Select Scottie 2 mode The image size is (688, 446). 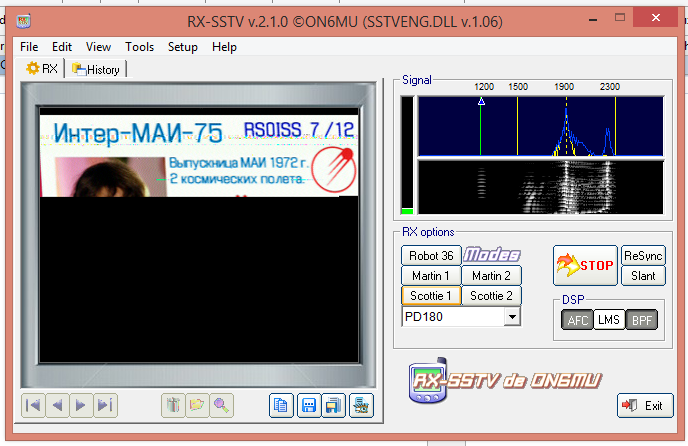pos(491,296)
